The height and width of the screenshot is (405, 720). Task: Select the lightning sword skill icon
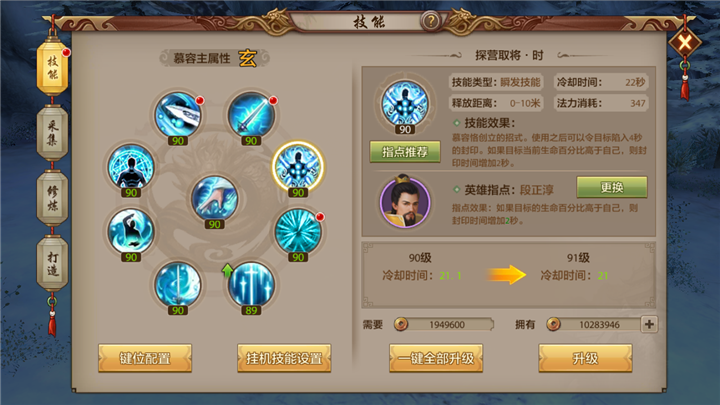251,115
